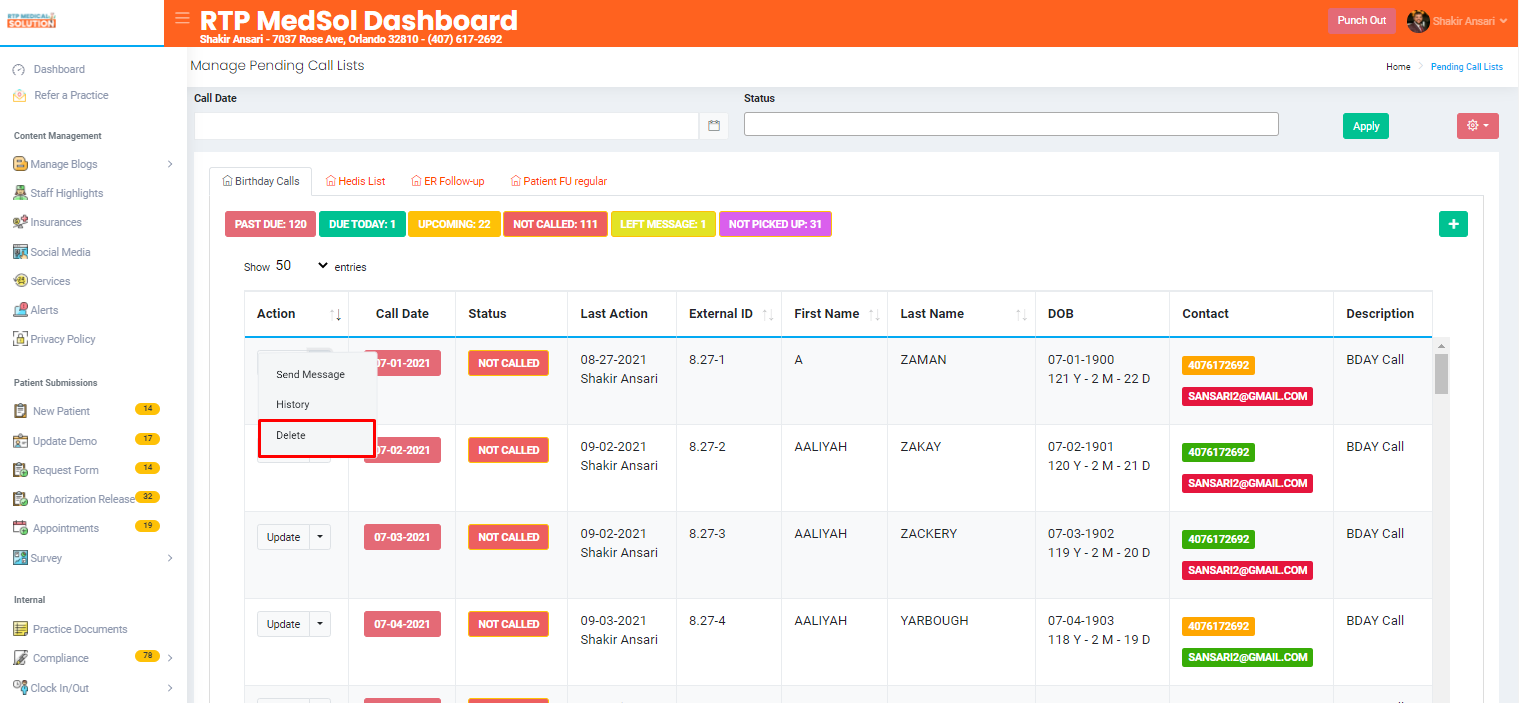Viewport: 1519px width, 703px height.
Task: Open the red gear settings dropdown
Action: [x=1477, y=126]
